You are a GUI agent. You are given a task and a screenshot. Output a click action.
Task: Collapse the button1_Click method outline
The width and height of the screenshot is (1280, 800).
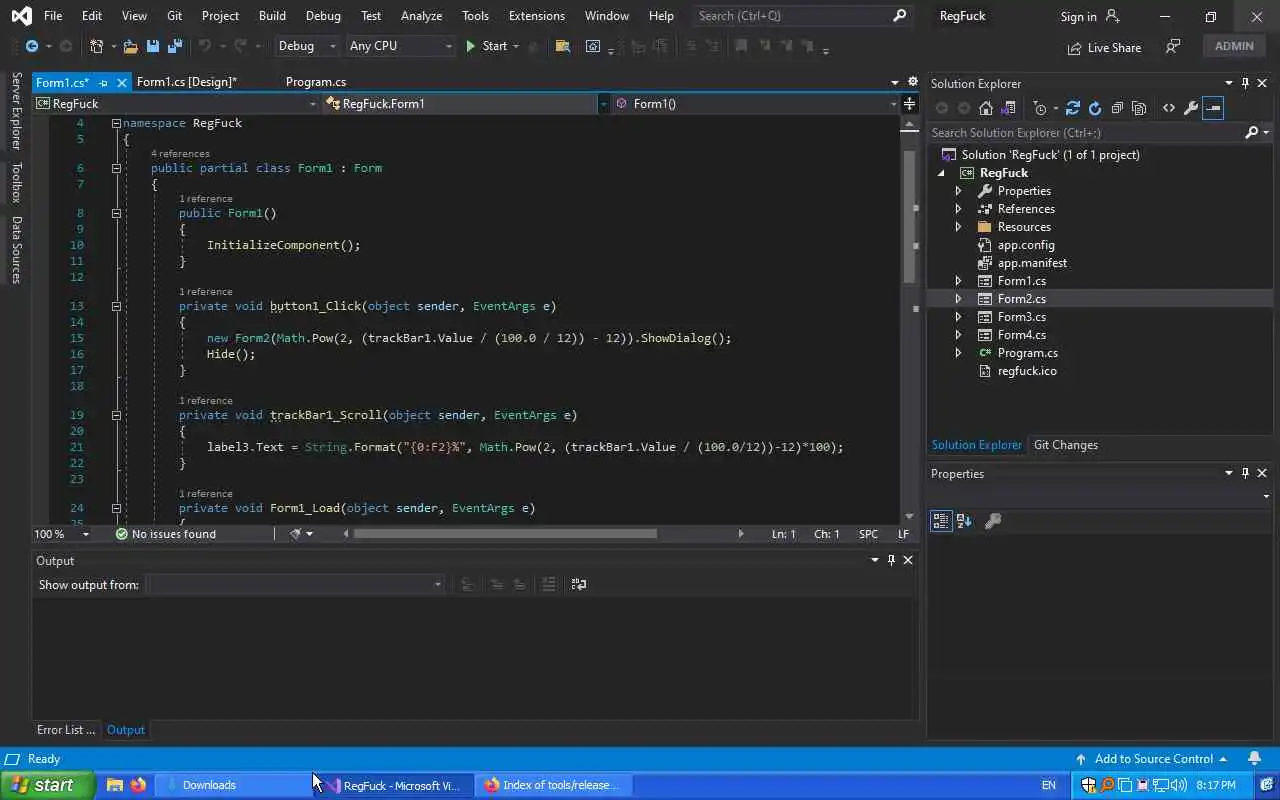click(116, 306)
